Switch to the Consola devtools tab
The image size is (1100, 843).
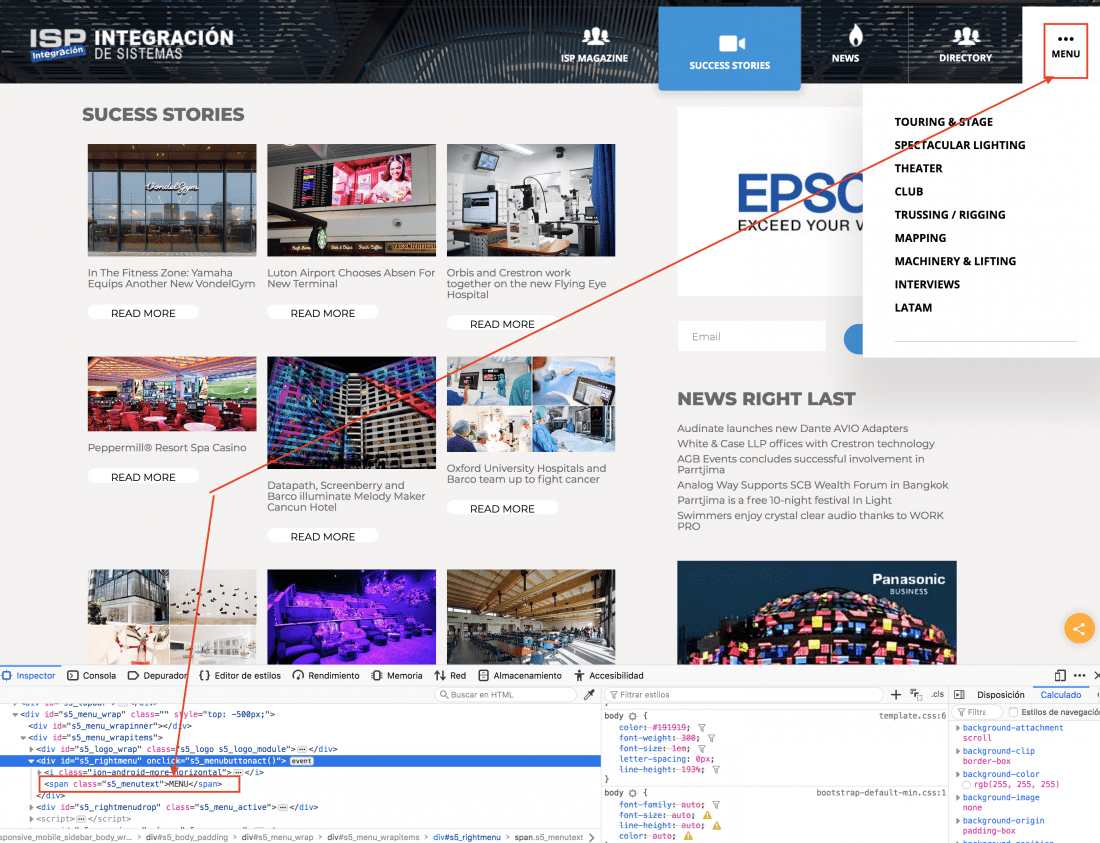pos(92,675)
